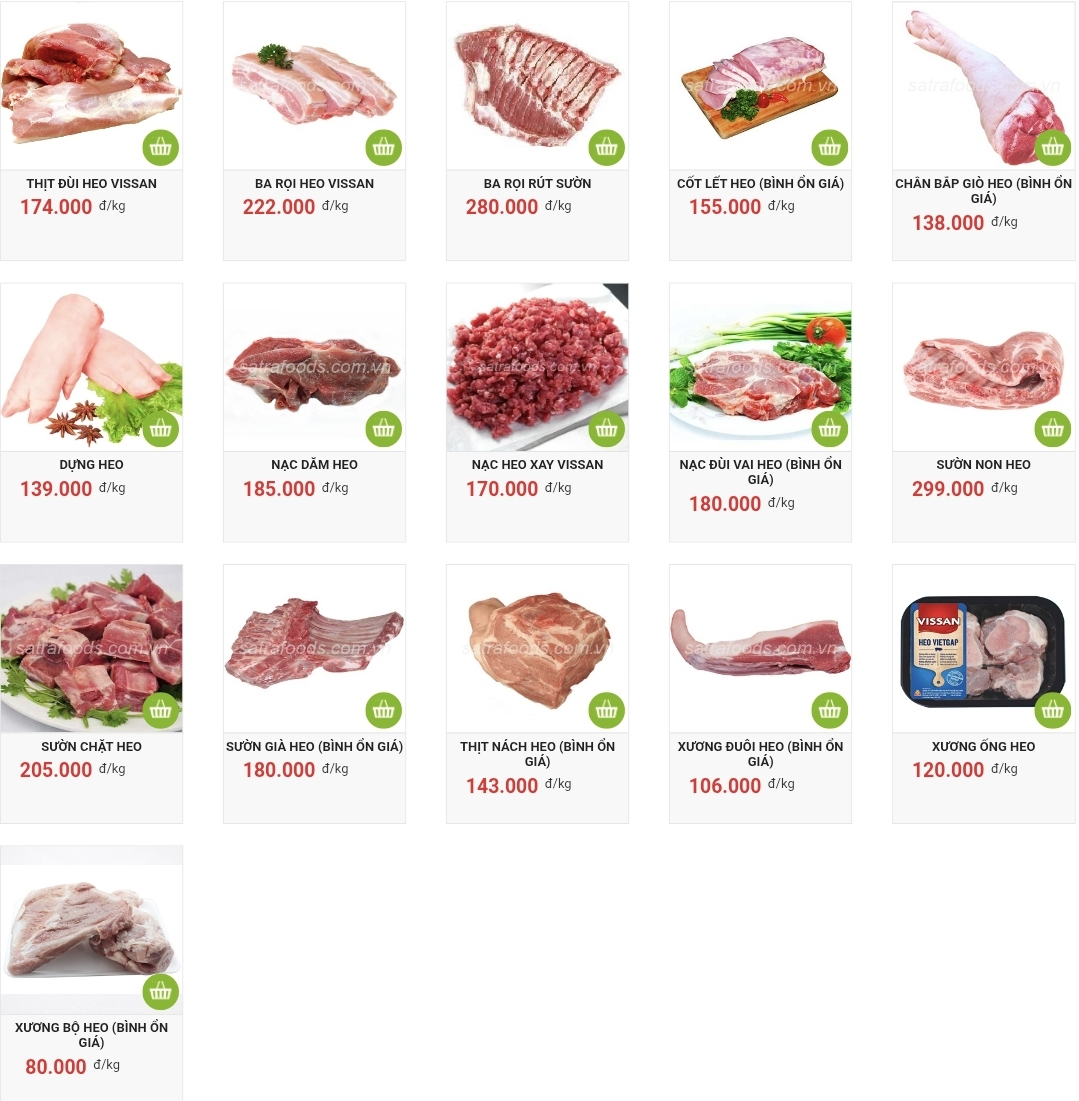Add Thịt Nách Heo to cart

[607, 710]
